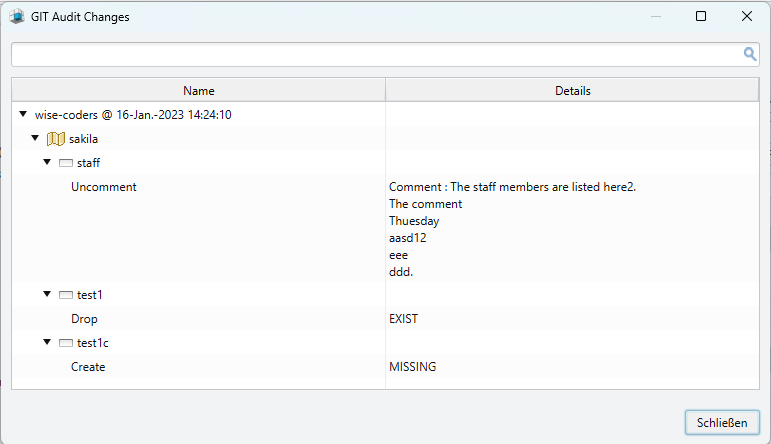The image size is (771, 444).
Task: Collapse the test1 table node
Action: pyautogui.click(x=47, y=294)
